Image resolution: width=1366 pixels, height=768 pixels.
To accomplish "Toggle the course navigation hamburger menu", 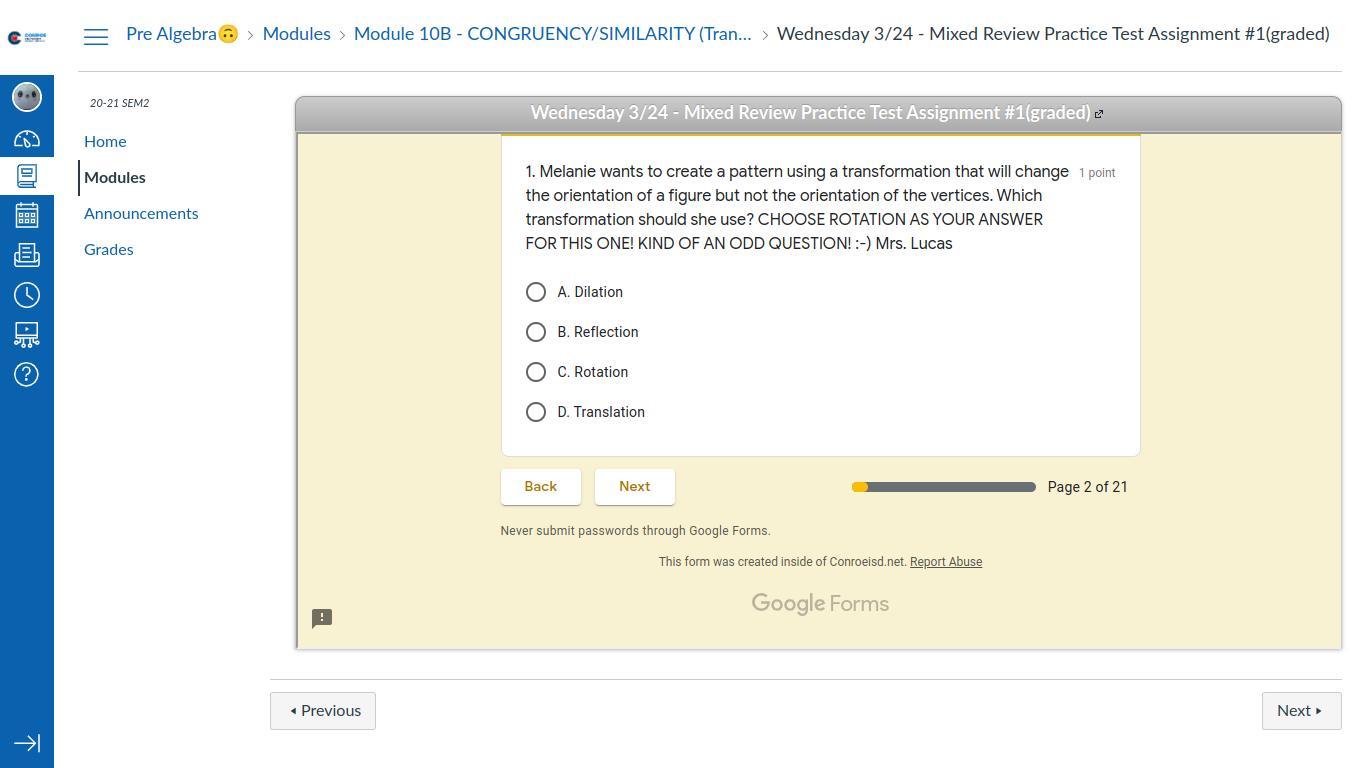I will (96, 37).
